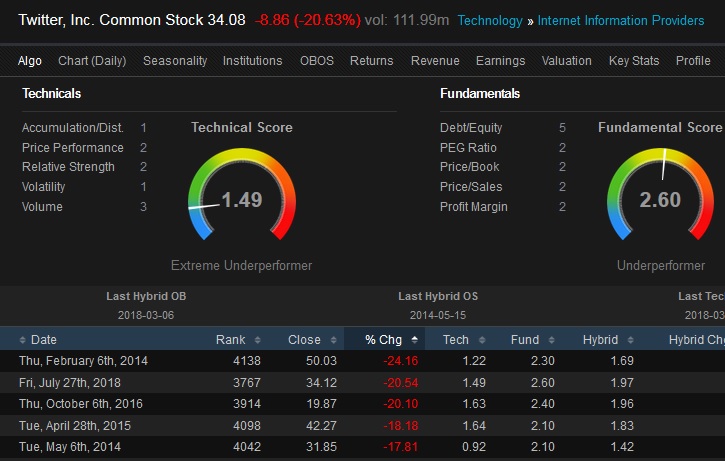725x461 pixels.
Task: Click the close price 19.87
Action: tap(321, 404)
